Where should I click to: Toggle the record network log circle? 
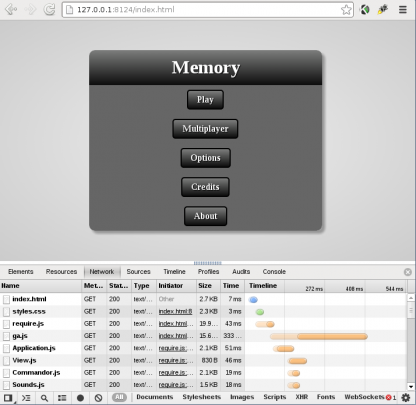click(80, 398)
